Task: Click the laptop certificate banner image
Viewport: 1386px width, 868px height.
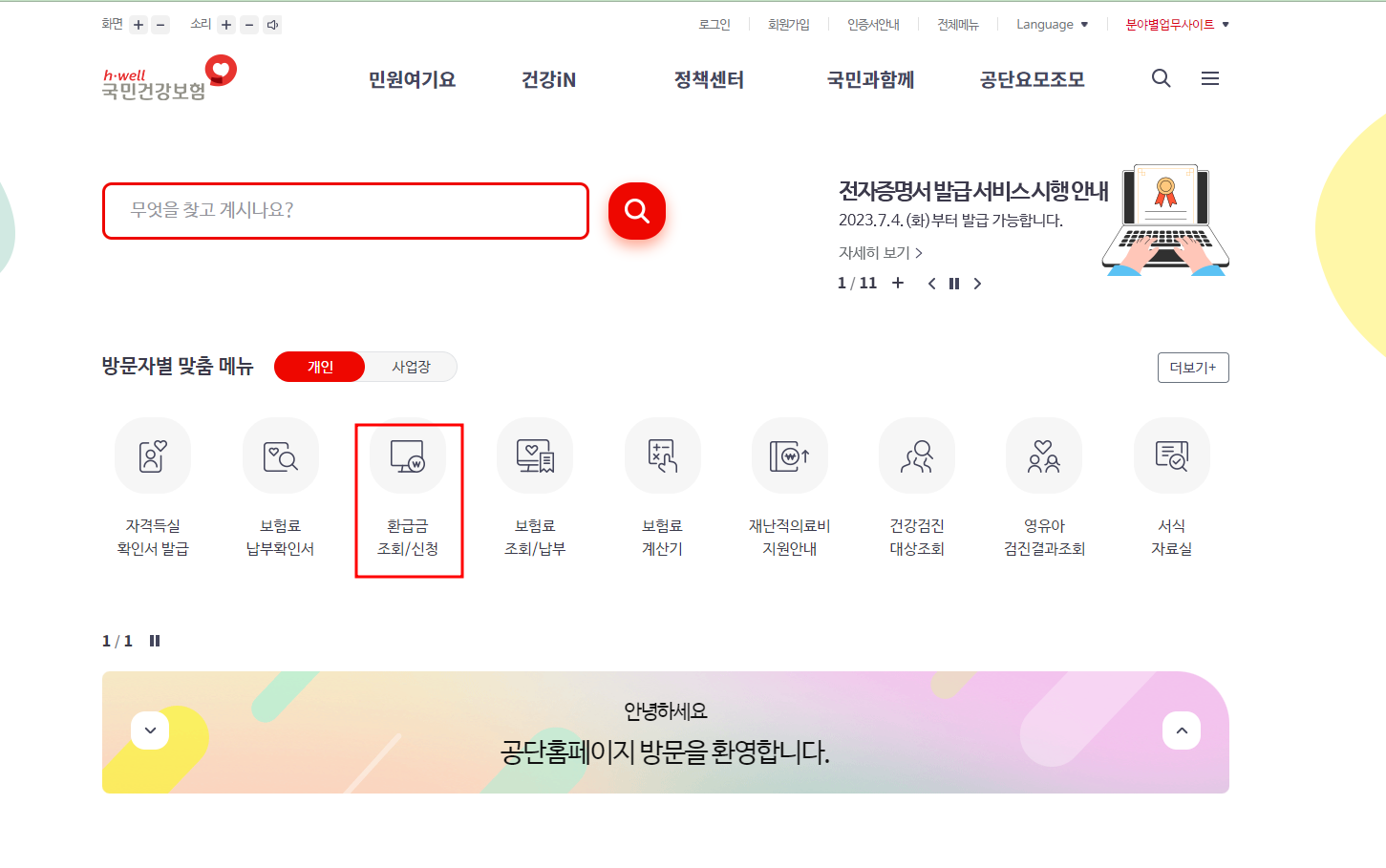Action: (x=1165, y=221)
